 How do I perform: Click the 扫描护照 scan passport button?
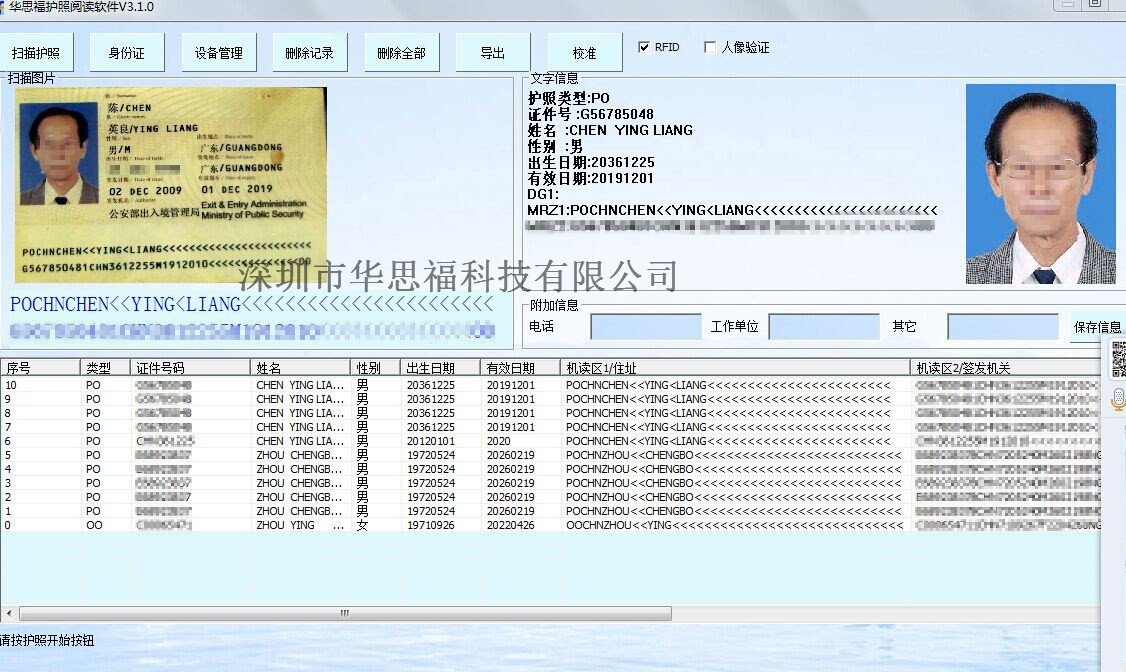(x=36, y=52)
